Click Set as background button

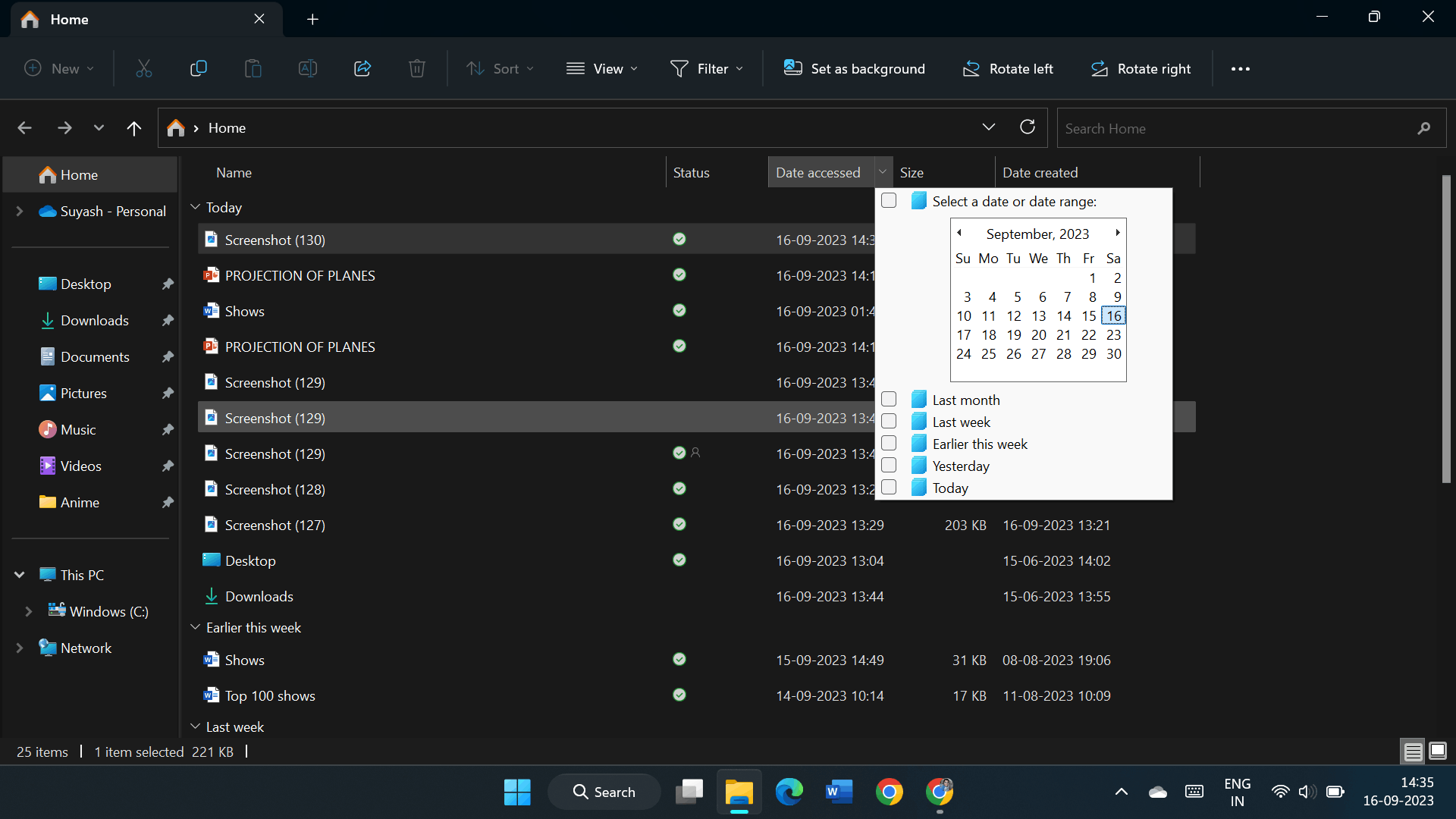[x=854, y=69]
